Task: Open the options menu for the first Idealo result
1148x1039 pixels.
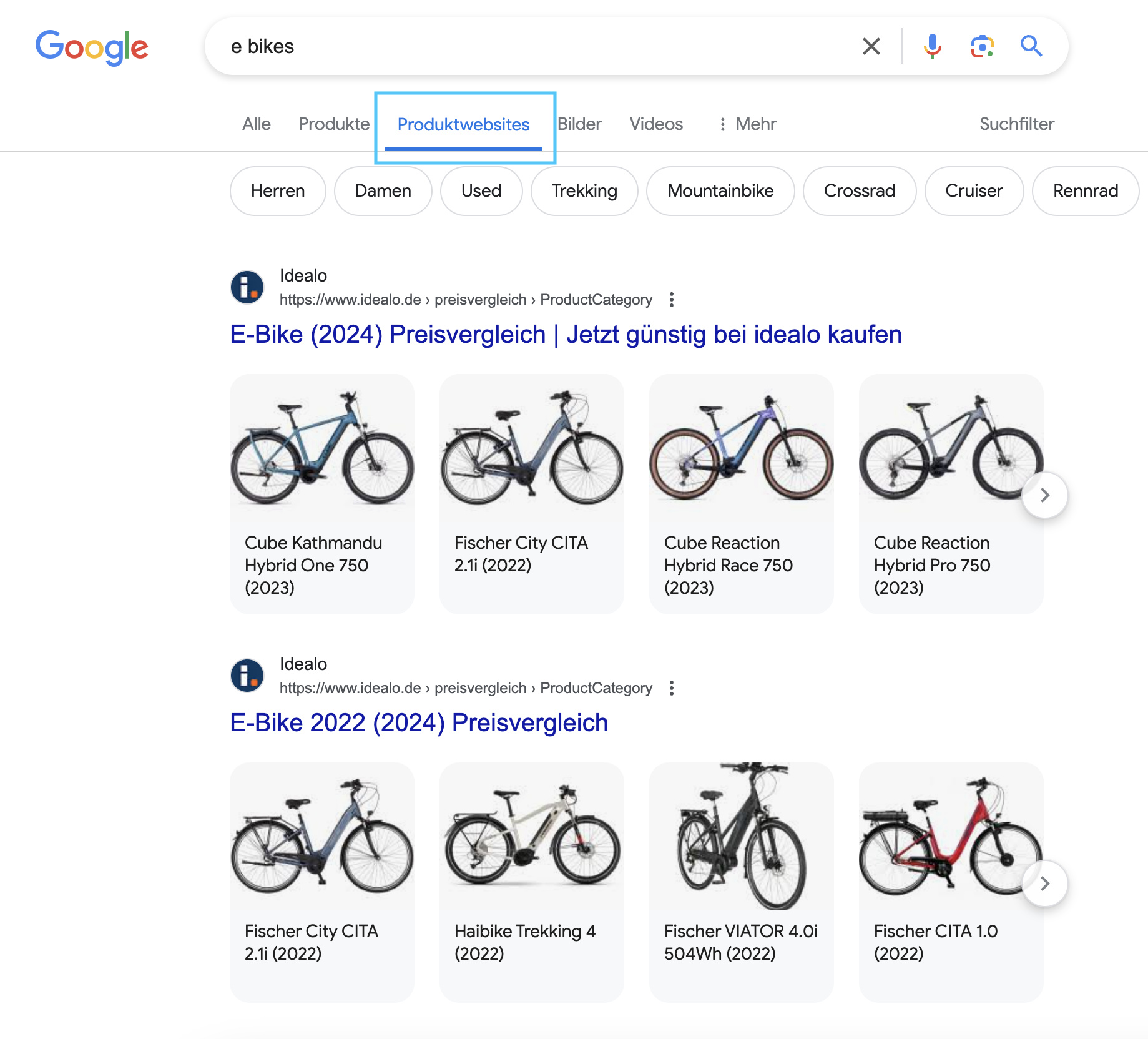Action: 671,300
